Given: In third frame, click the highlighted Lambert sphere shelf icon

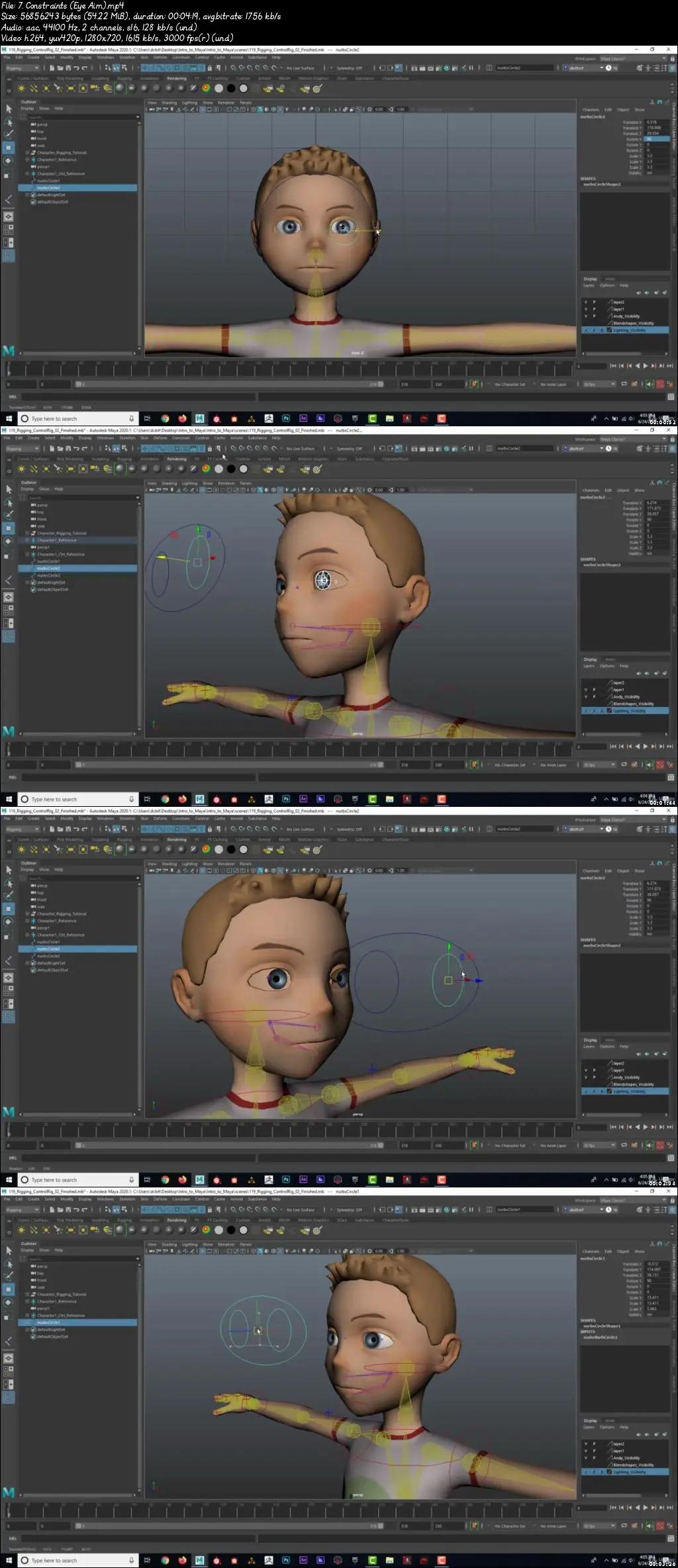Looking at the screenshot, I should click(119, 849).
